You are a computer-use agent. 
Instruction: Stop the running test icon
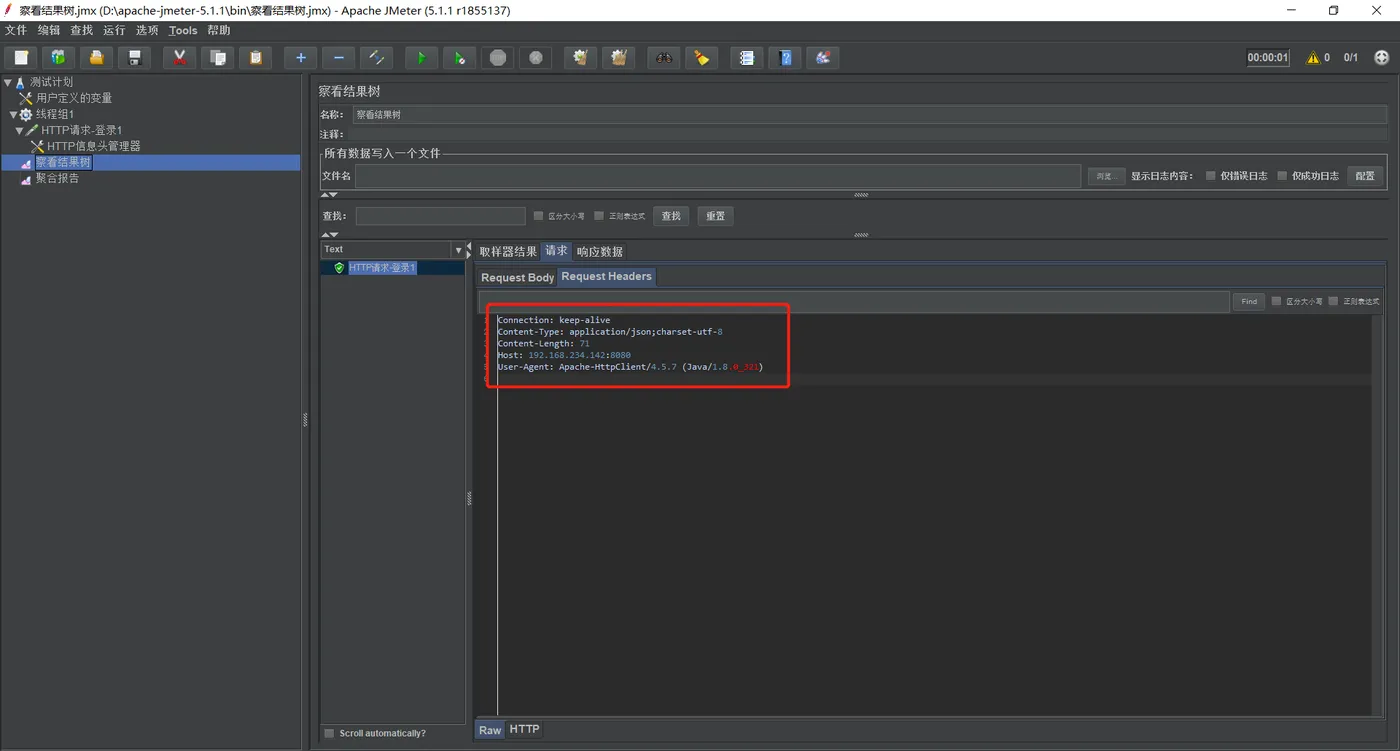coord(497,58)
